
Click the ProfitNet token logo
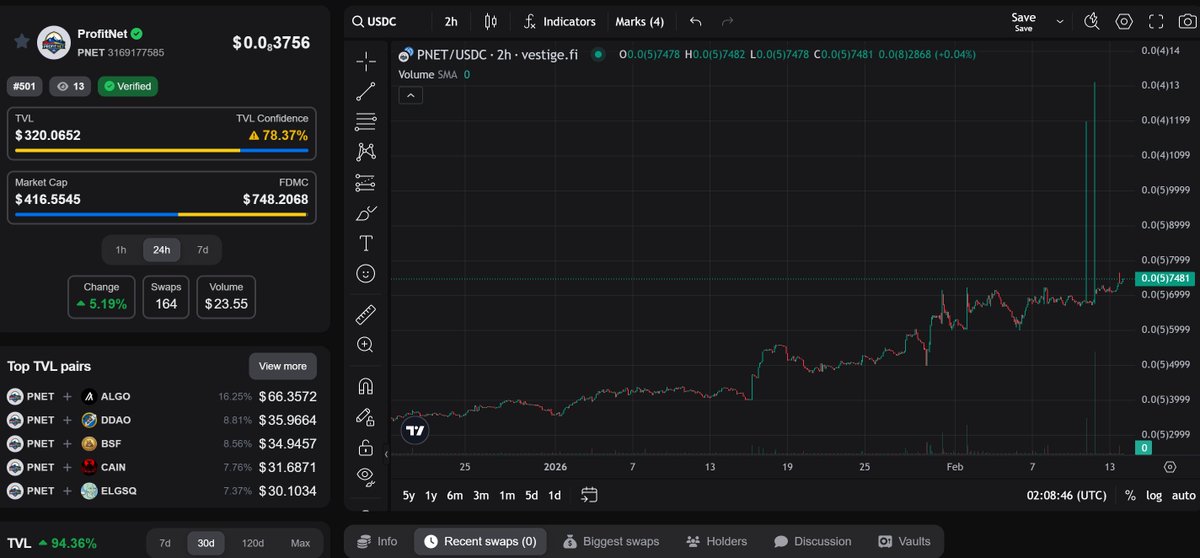point(53,42)
